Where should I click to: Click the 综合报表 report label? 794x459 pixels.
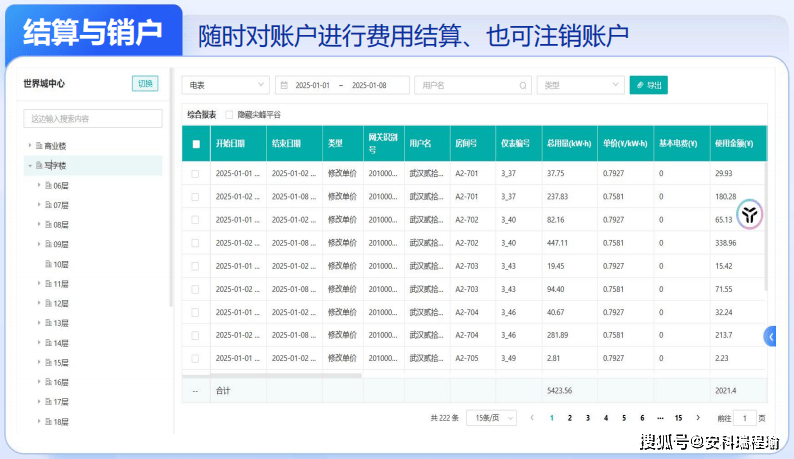coord(202,115)
